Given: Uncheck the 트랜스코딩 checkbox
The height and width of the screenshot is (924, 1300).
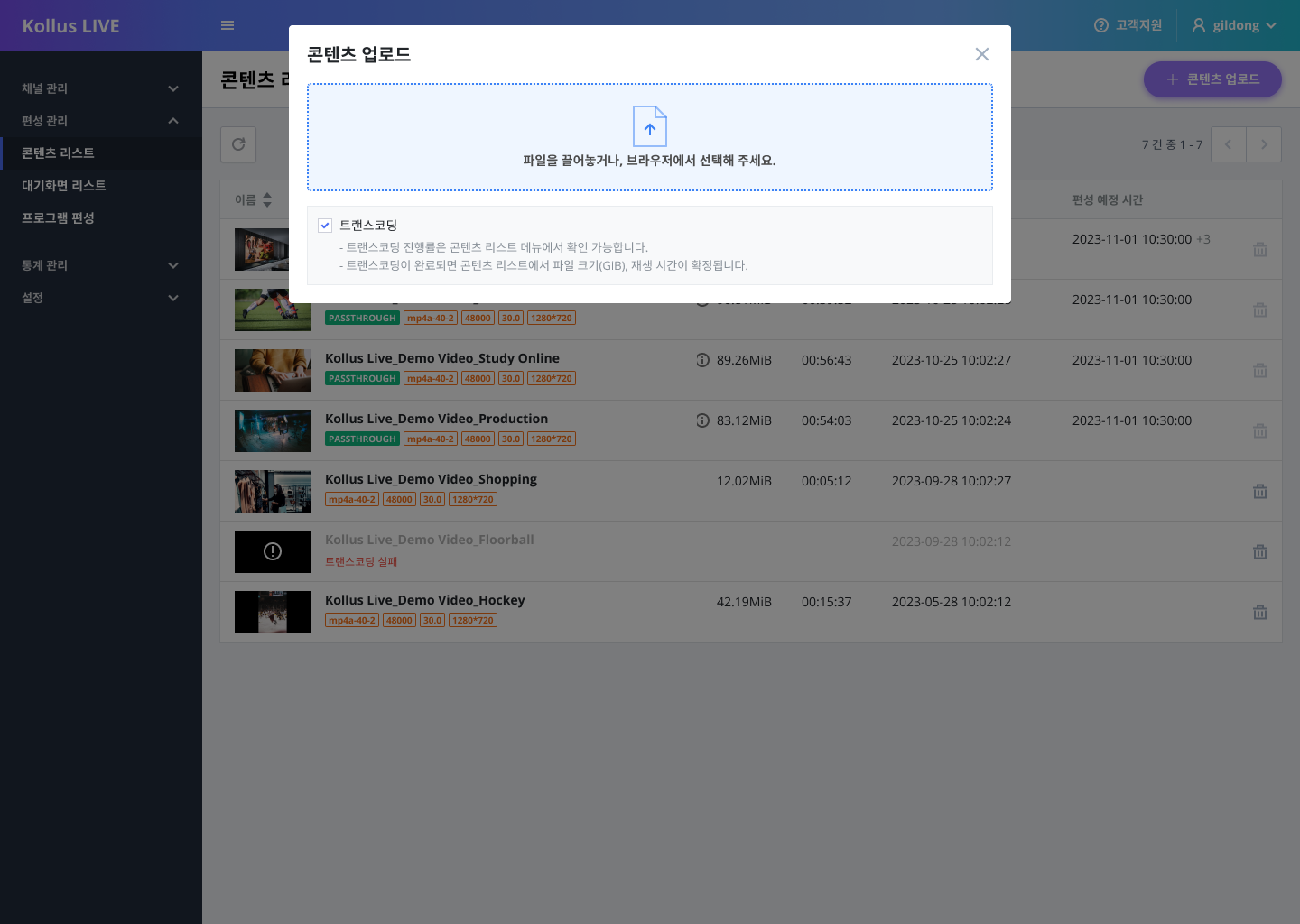Looking at the screenshot, I should tap(325, 226).
